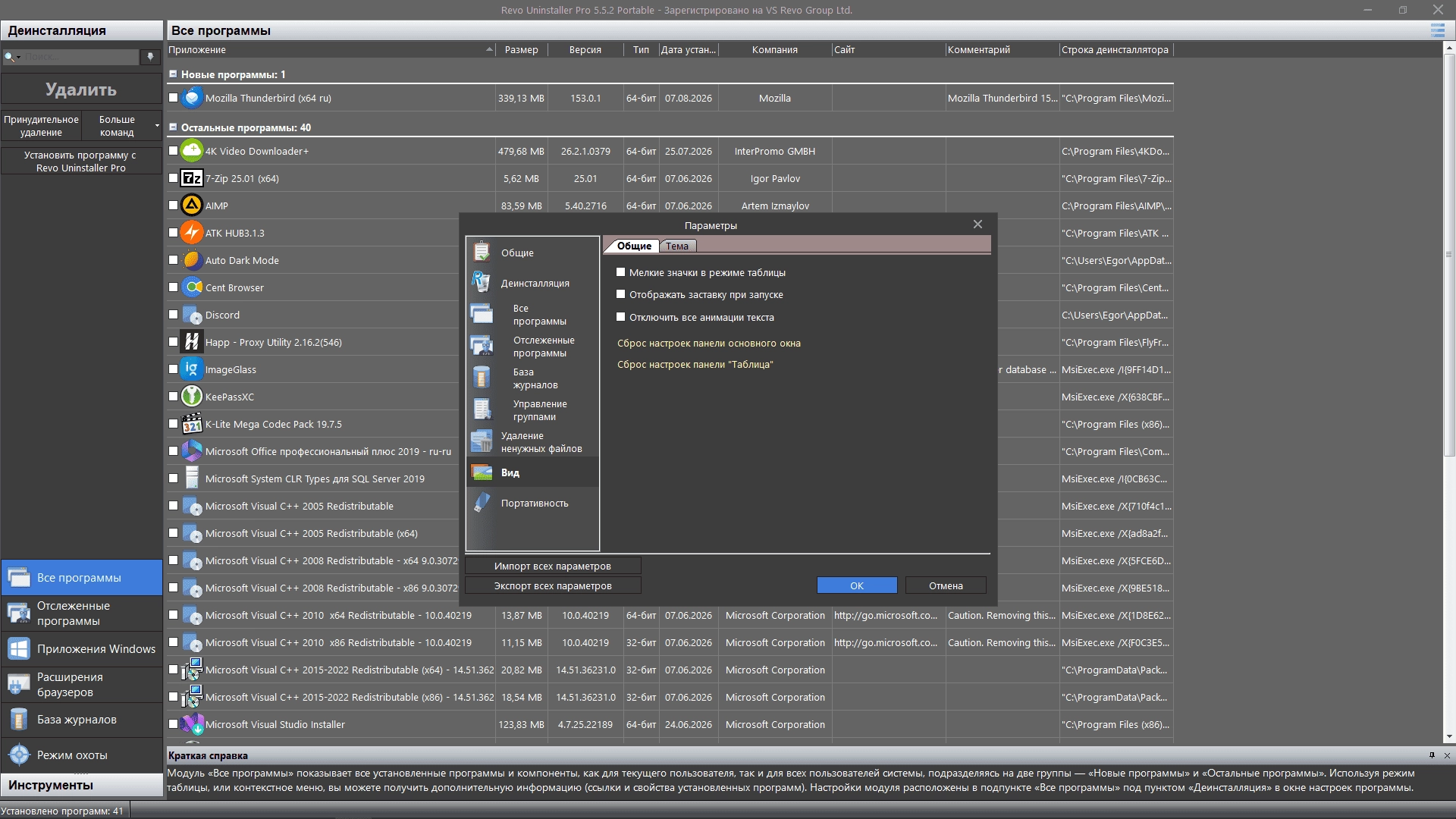The width and height of the screenshot is (1456, 819).
Task: Collapse the Остальные программы: 40 group
Action: (x=173, y=127)
